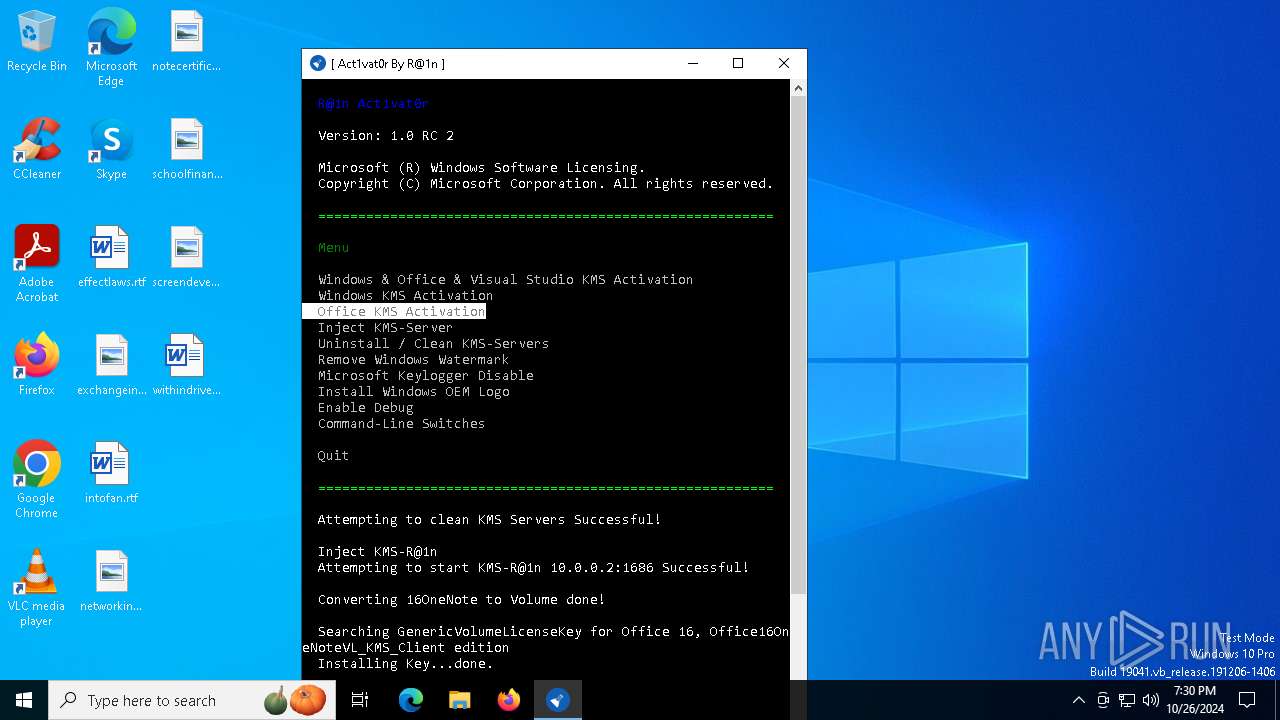
Task: Close the Act1vat0r By R@1n window
Action: [x=783, y=64]
